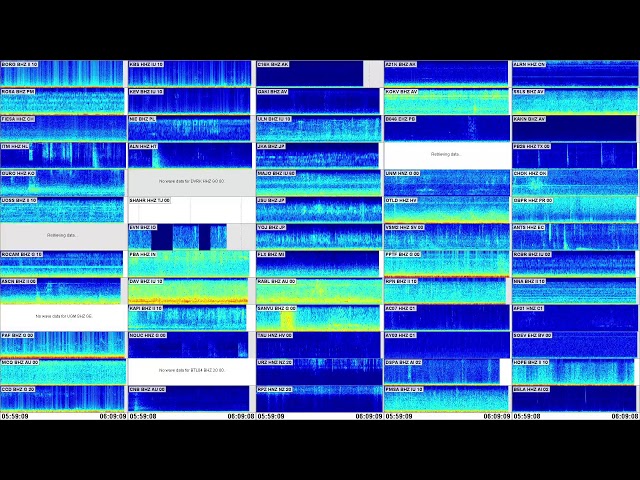Click the 'No wave data for UGM' message
Screen dimensions: 640x480
[64, 316]
